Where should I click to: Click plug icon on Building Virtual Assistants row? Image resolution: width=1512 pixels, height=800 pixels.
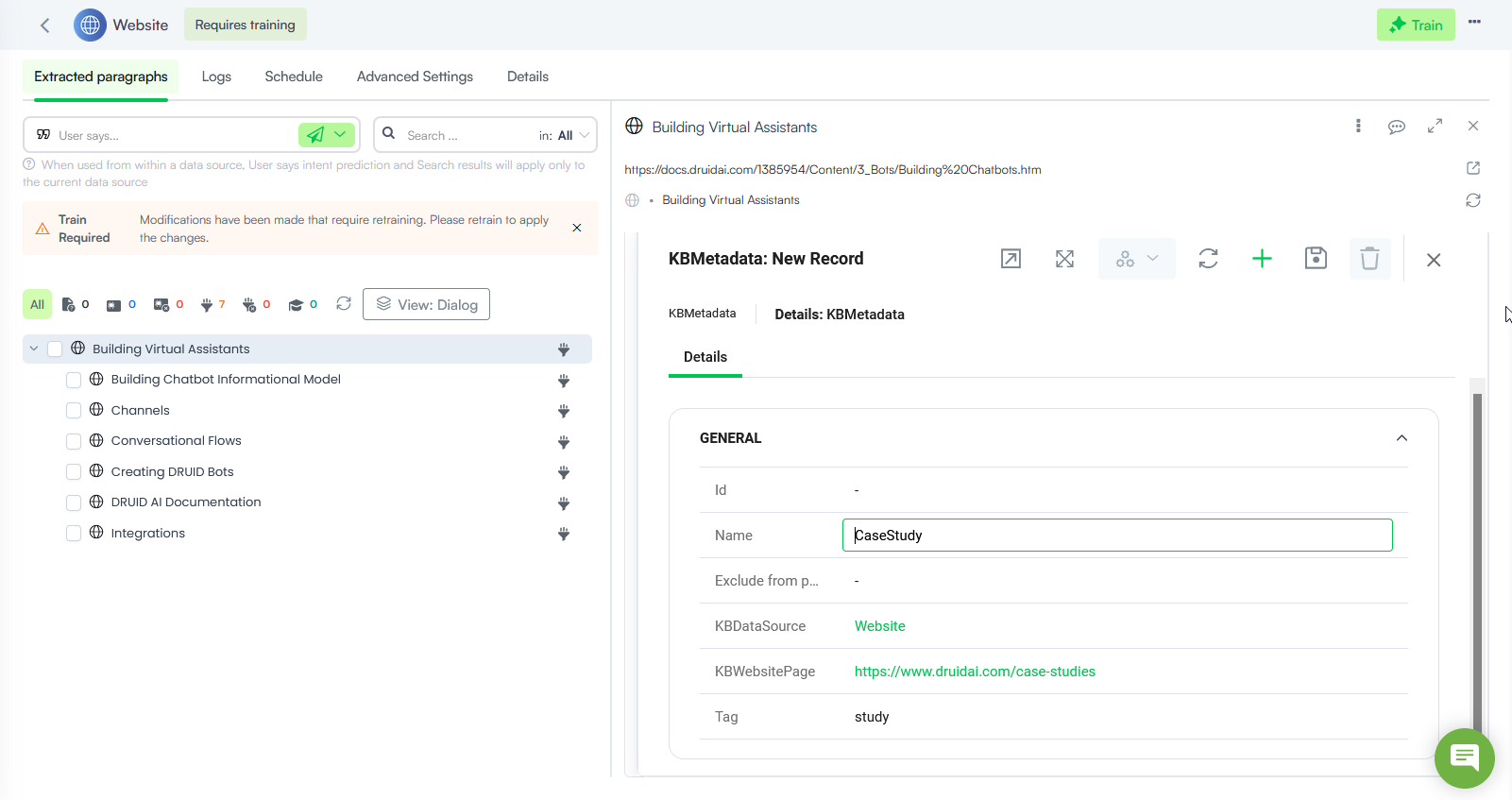pos(564,349)
